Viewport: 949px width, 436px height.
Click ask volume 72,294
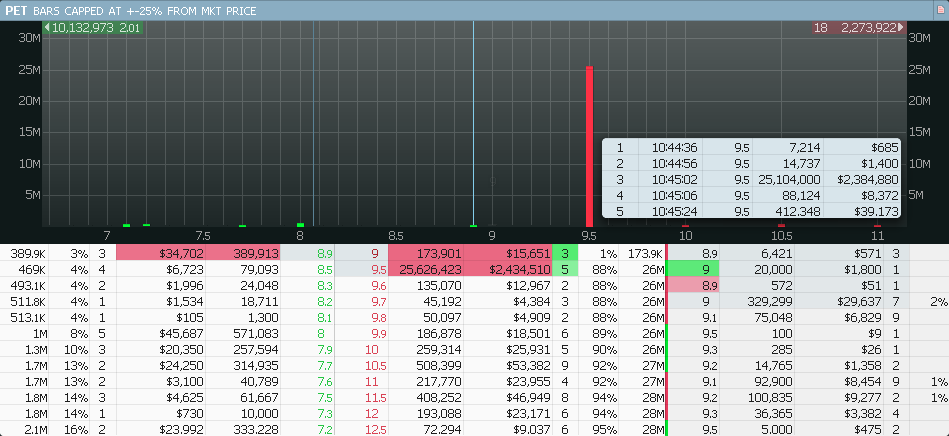[x=443, y=430]
